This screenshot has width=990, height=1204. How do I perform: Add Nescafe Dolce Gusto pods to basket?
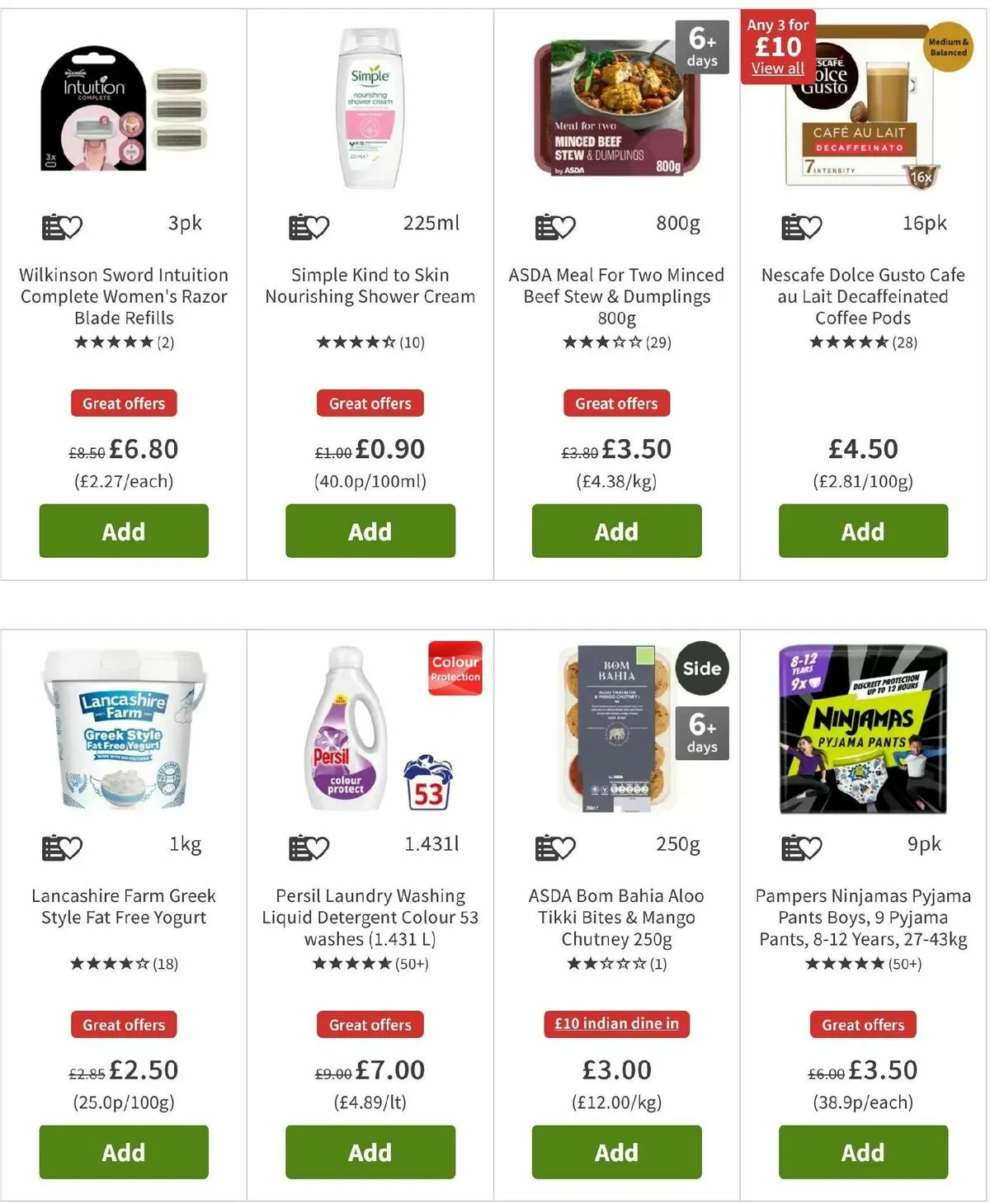point(863,531)
